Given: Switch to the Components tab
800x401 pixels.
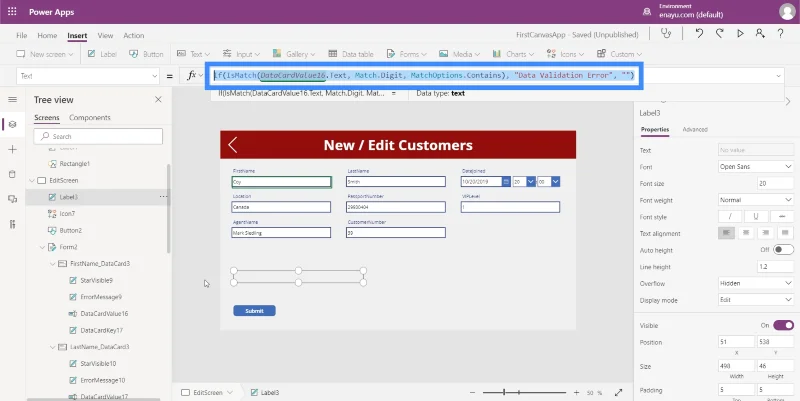Looking at the screenshot, I should point(90,117).
